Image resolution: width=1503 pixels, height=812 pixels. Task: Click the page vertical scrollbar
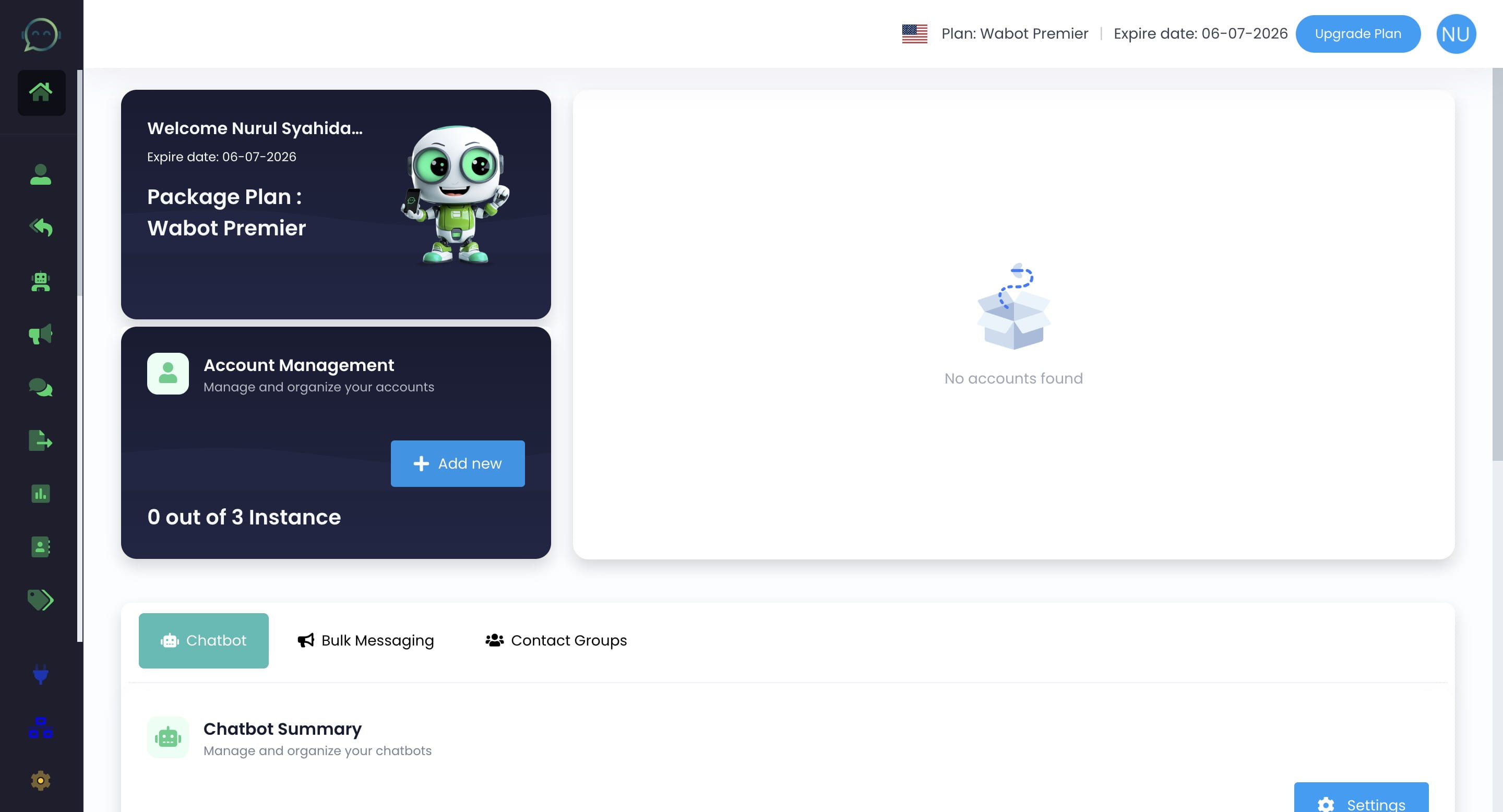(x=1497, y=264)
